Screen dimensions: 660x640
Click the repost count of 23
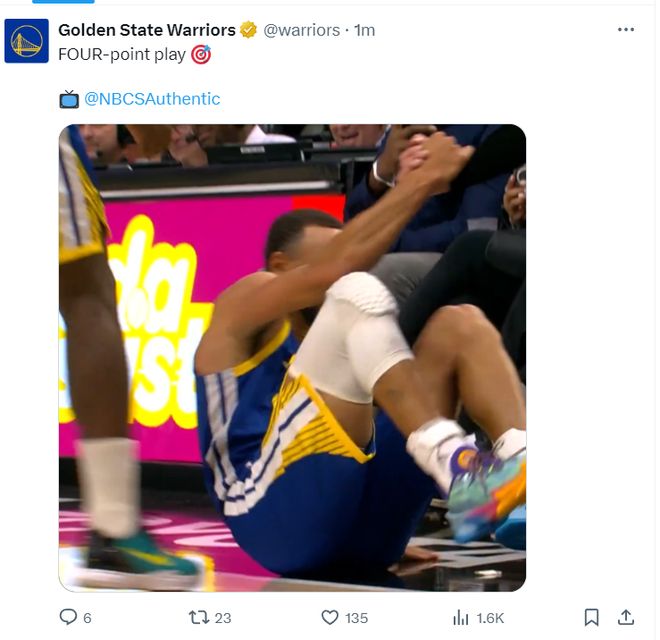(x=223, y=618)
